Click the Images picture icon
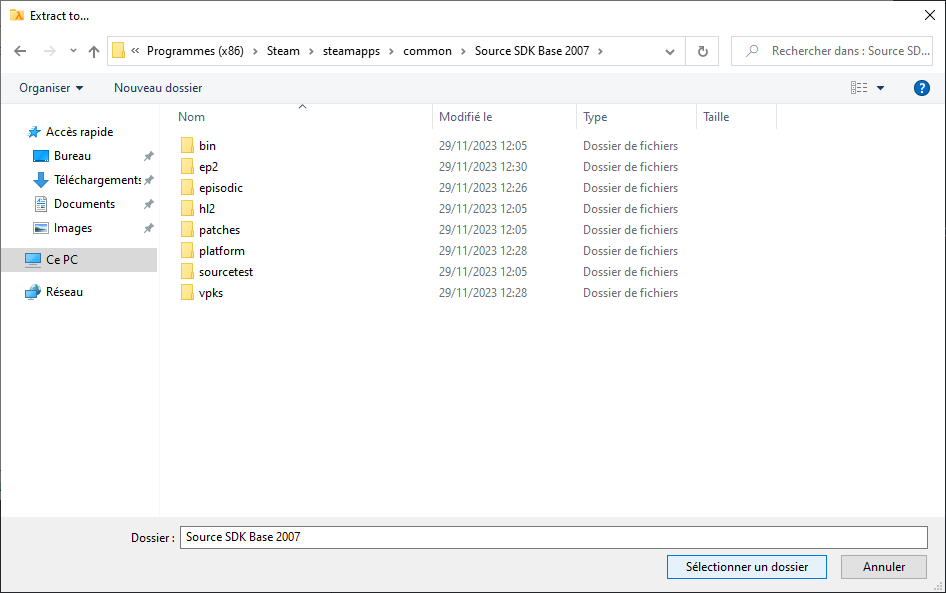This screenshot has width=946, height=593. pos(40,229)
